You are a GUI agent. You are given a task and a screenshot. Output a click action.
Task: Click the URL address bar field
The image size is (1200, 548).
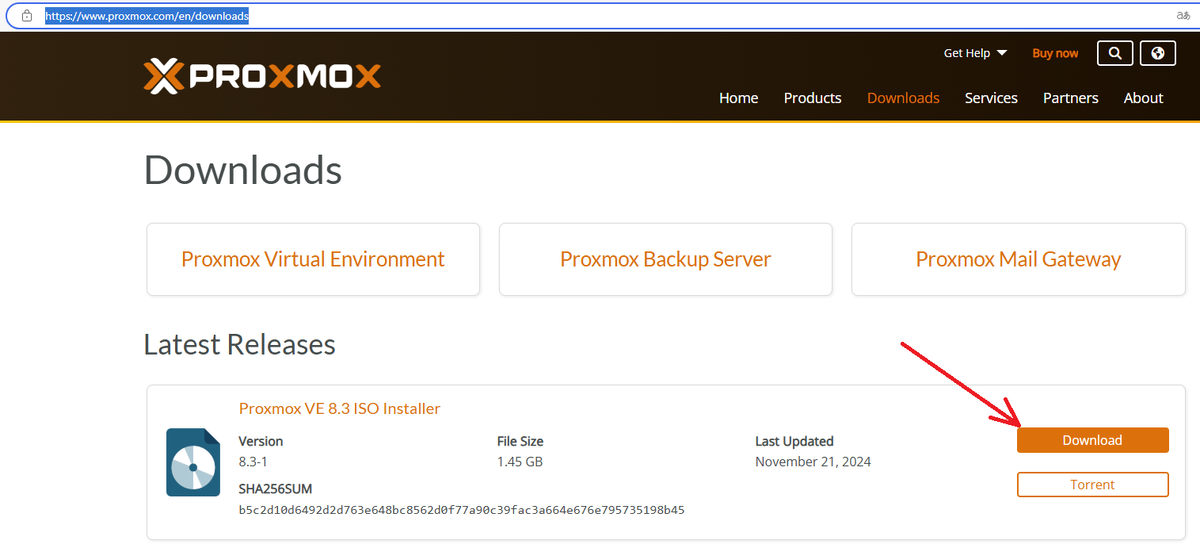pyautogui.click(x=600, y=16)
